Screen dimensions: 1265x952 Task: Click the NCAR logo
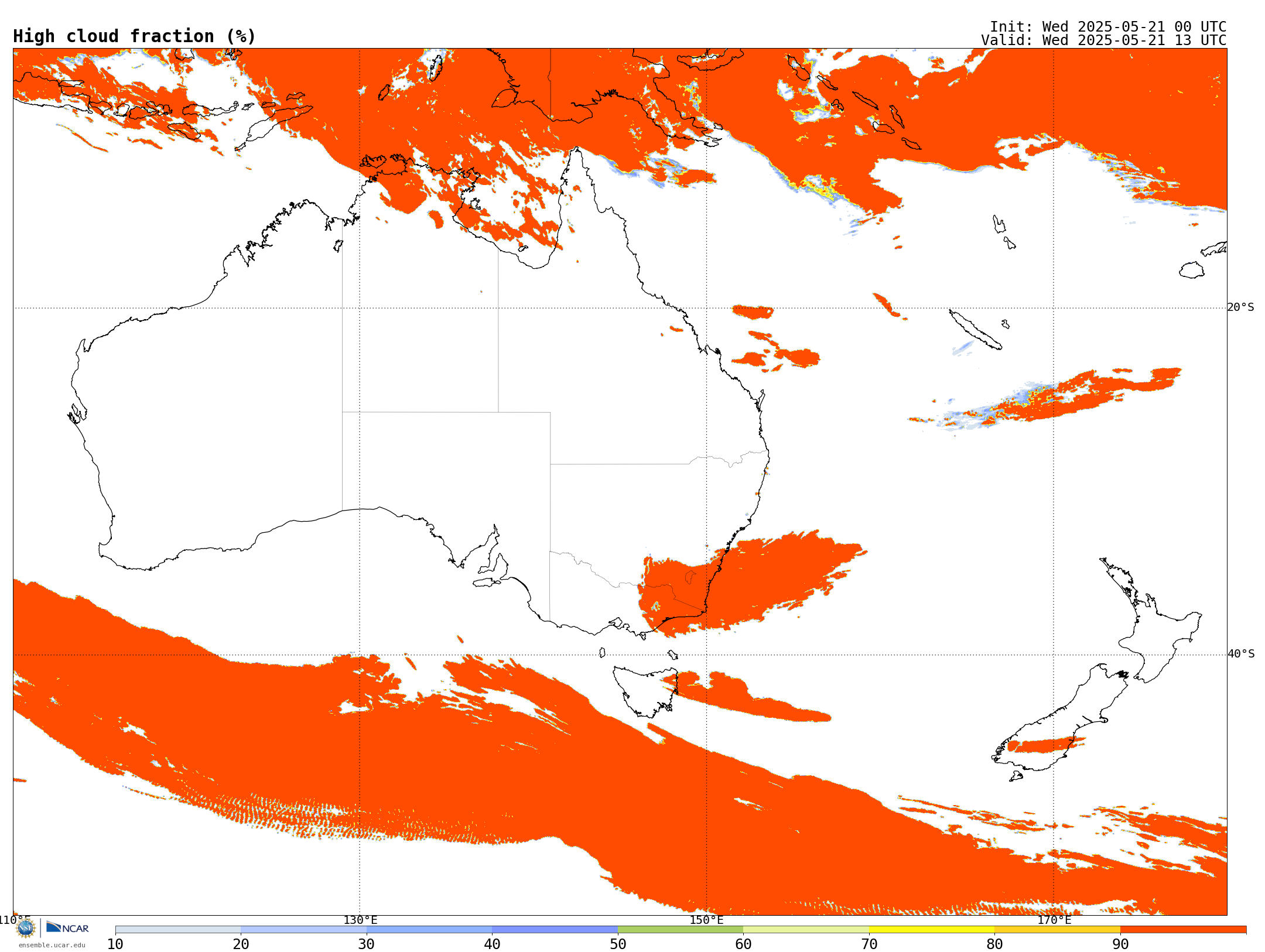click(67, 927)
